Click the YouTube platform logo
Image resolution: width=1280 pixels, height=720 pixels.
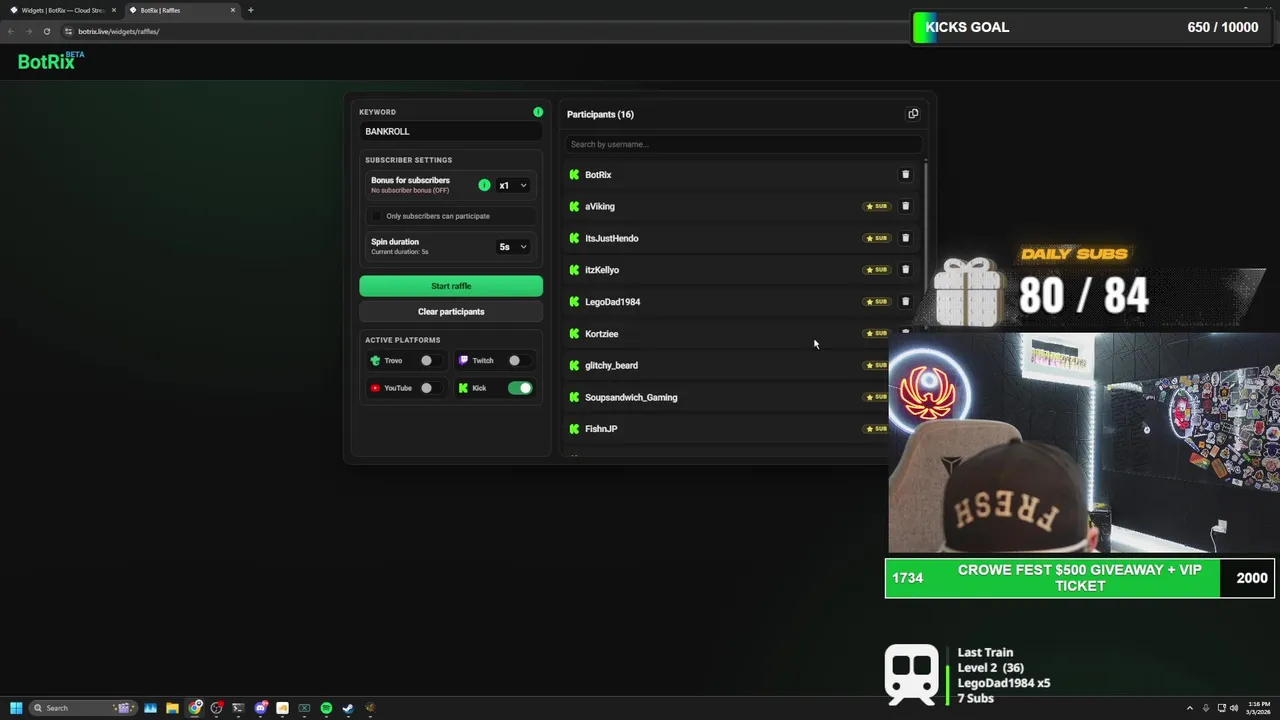[375, 388]
